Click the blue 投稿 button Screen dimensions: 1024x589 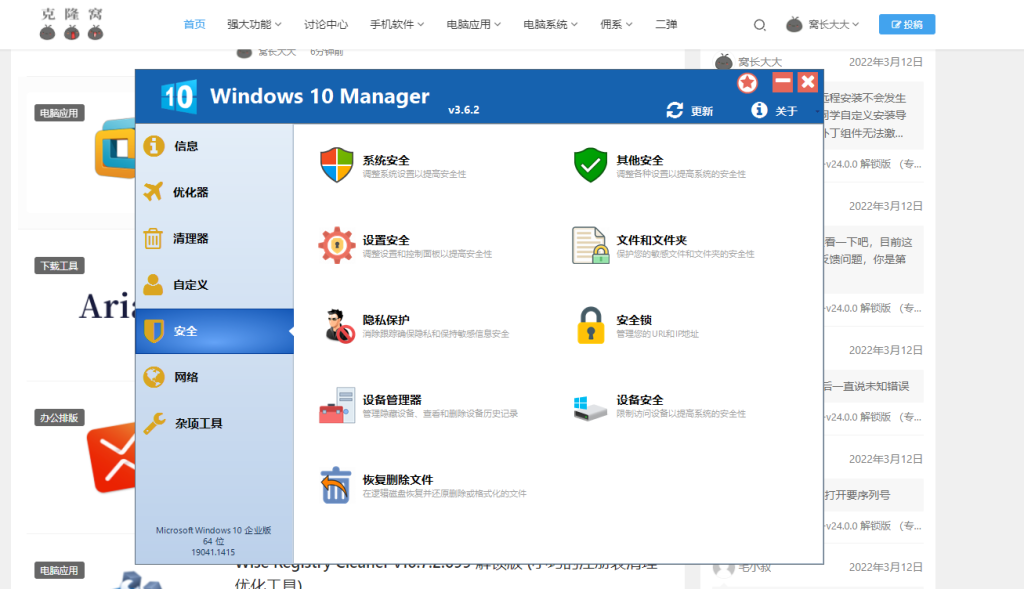906,24
